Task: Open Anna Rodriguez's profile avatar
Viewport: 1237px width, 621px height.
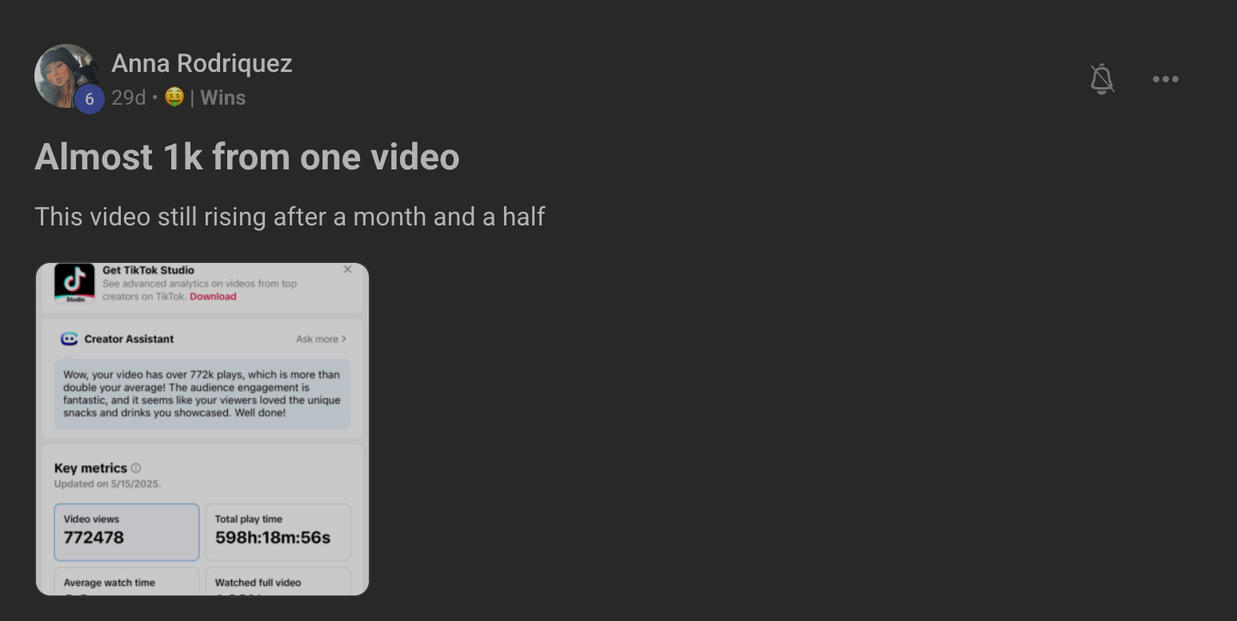Action: pyautogui.click(x=66, y=76)
